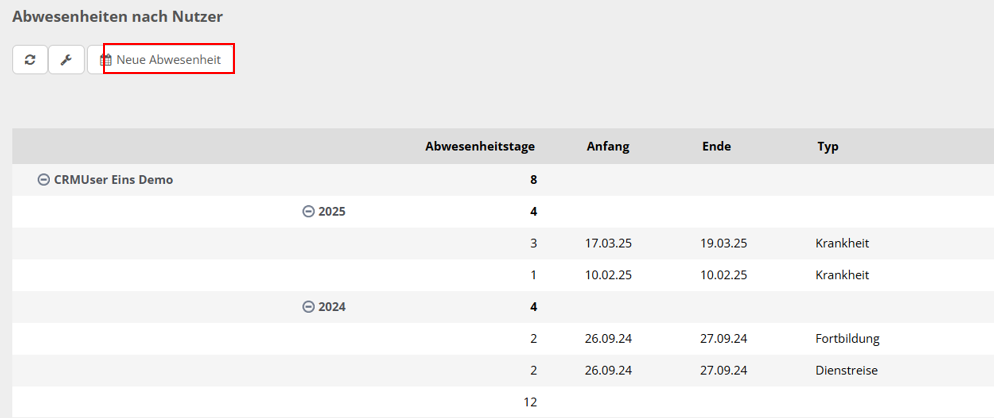Screen dimensions: 994x418
Task: Open the Krankheit entry starting 17.03.25
Action: coord(842,243)
